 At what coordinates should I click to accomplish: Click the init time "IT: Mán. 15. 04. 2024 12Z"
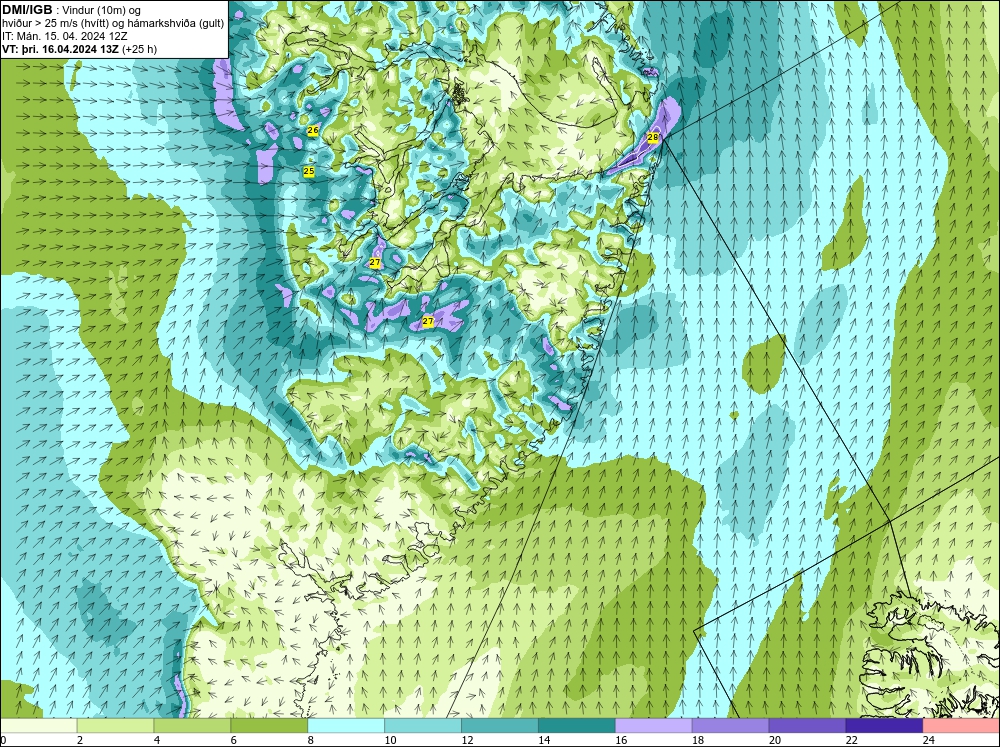(64, 36)
